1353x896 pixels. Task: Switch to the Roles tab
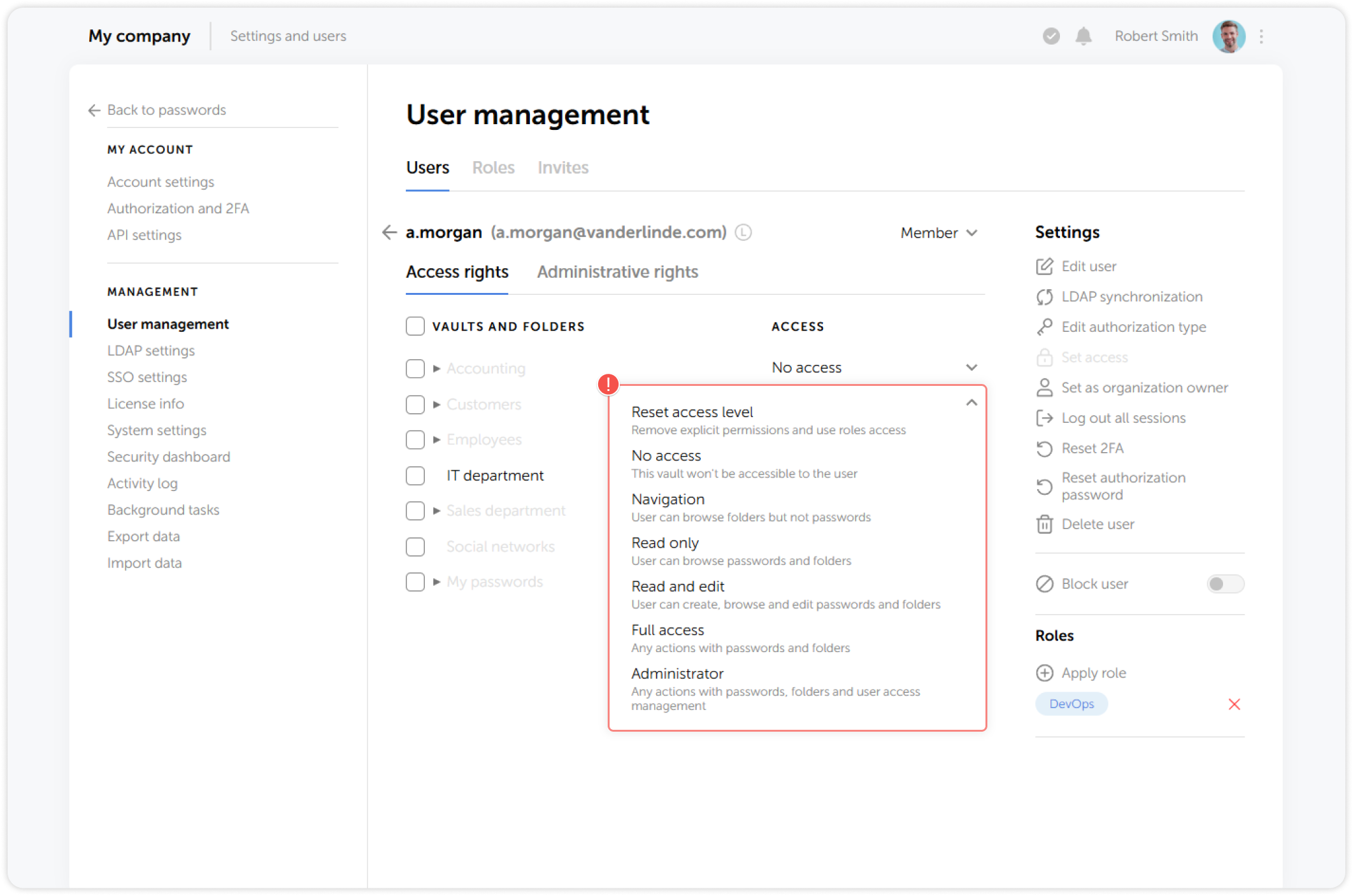pos(494,167)
